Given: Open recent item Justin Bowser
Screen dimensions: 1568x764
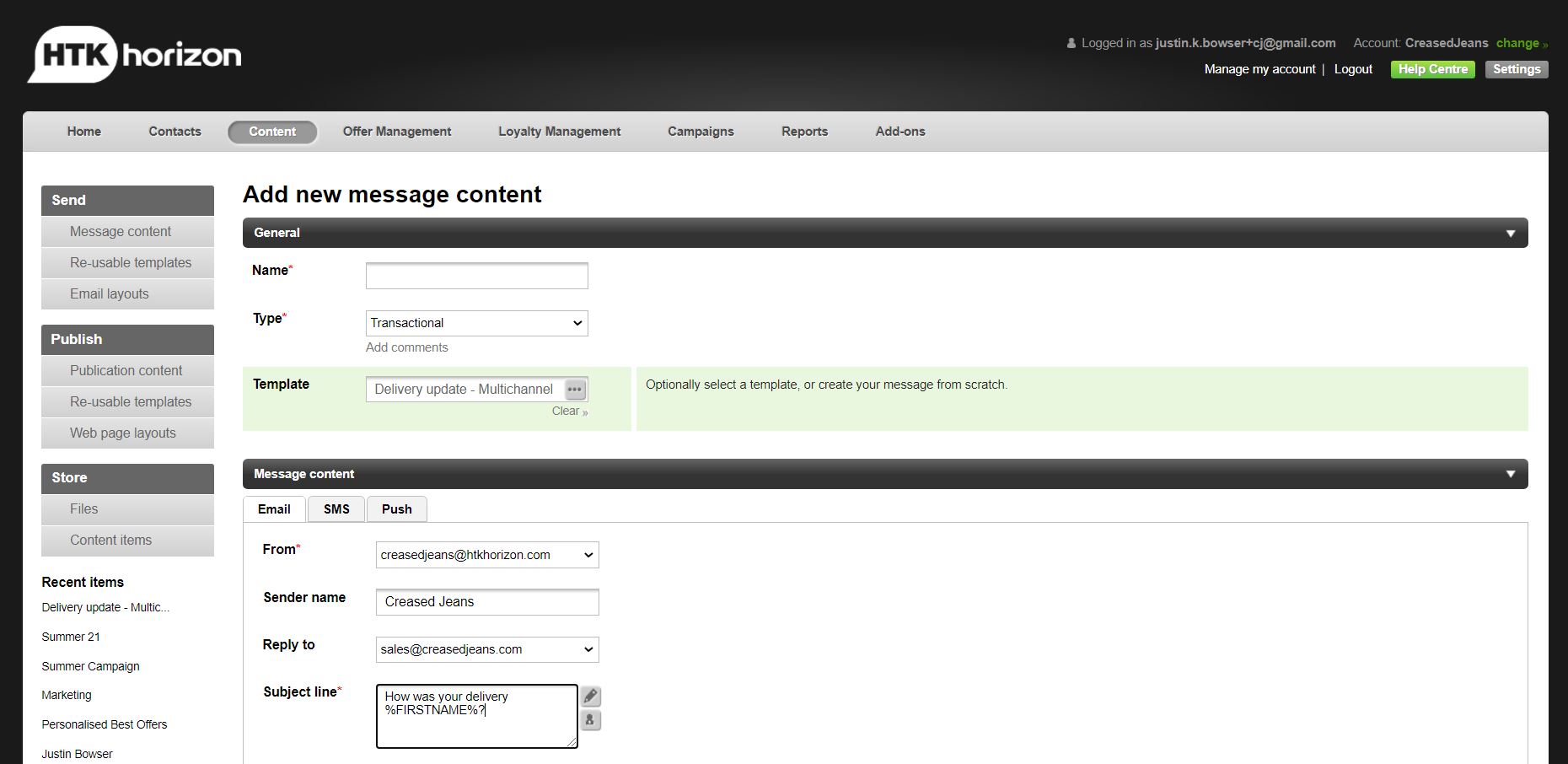Looking at the screenshot, I should [x=77, y=754].
